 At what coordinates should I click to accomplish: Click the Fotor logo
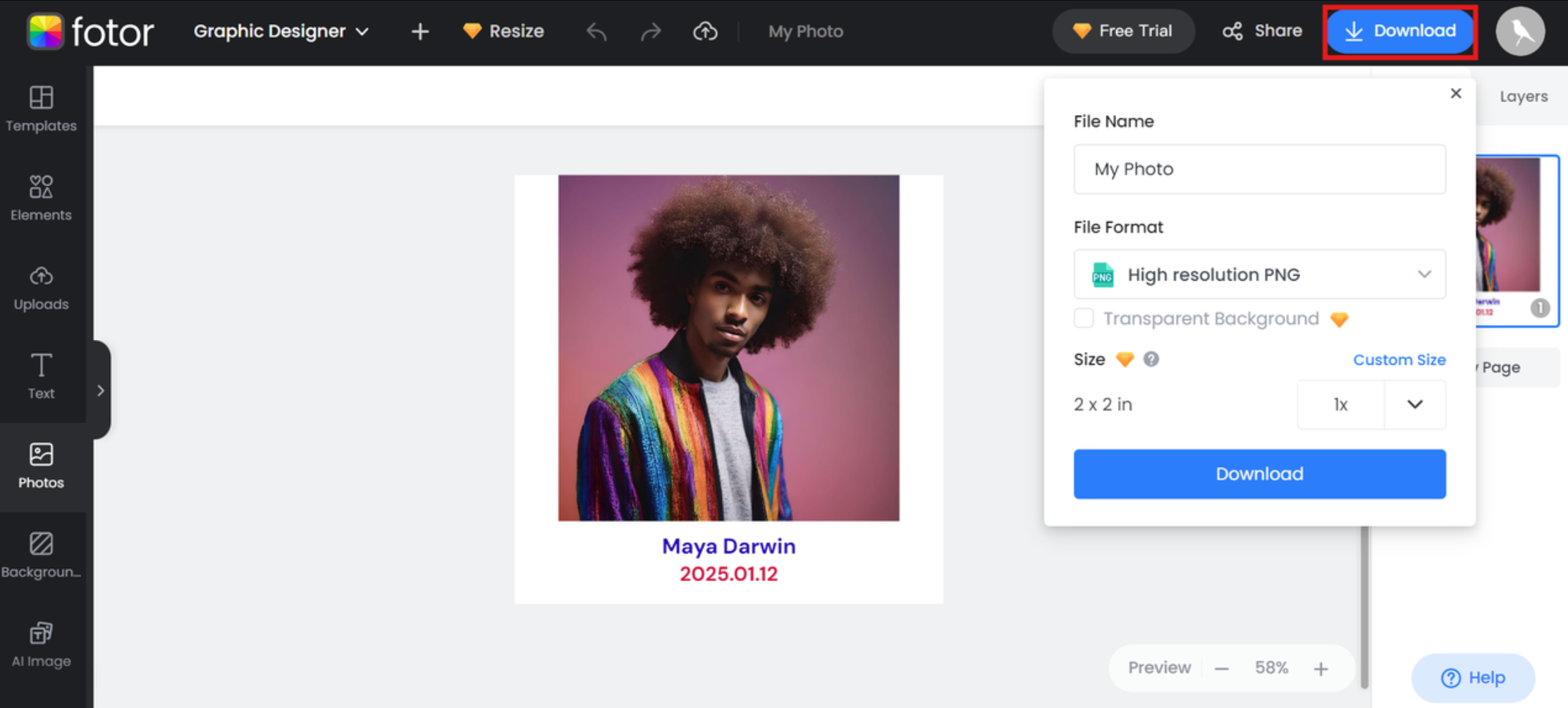click(x=90, y=31)
